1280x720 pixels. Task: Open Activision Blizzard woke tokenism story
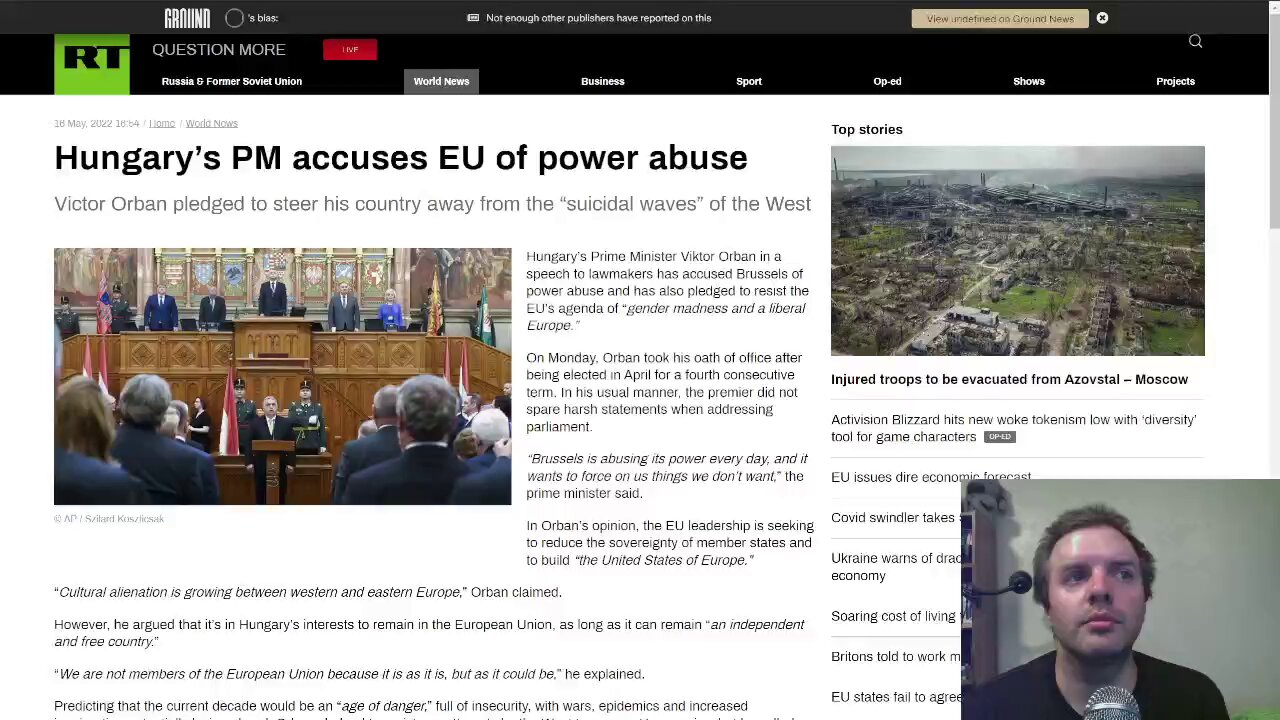click(1013, 428)
